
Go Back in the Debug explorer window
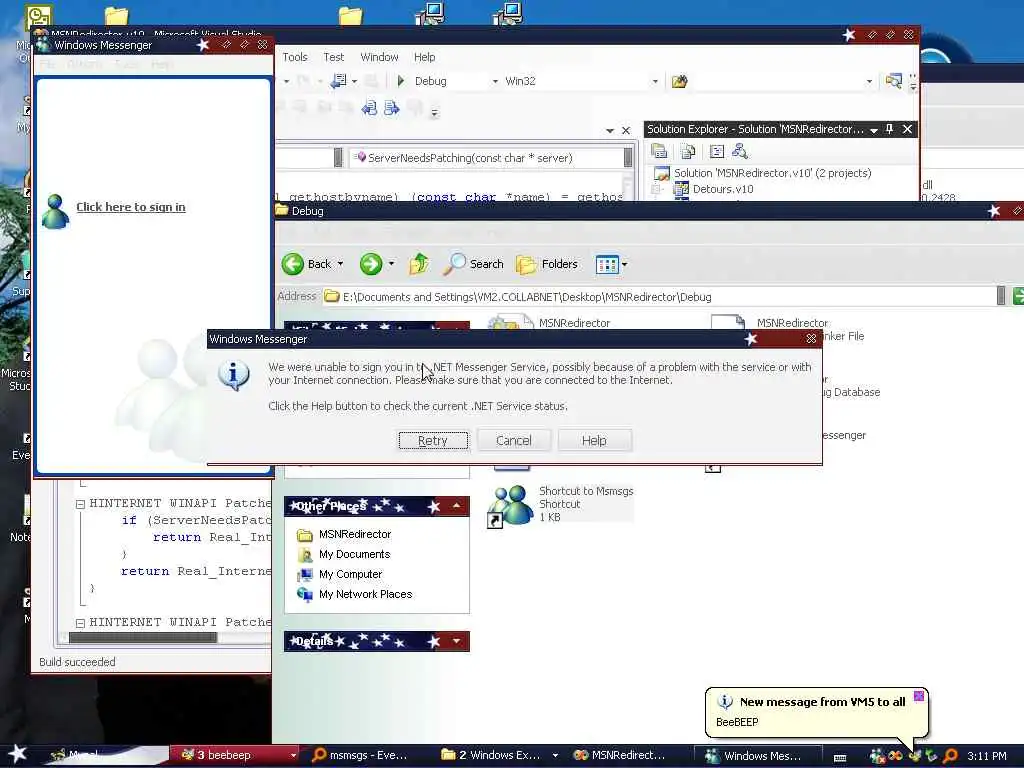pos(307,264)
